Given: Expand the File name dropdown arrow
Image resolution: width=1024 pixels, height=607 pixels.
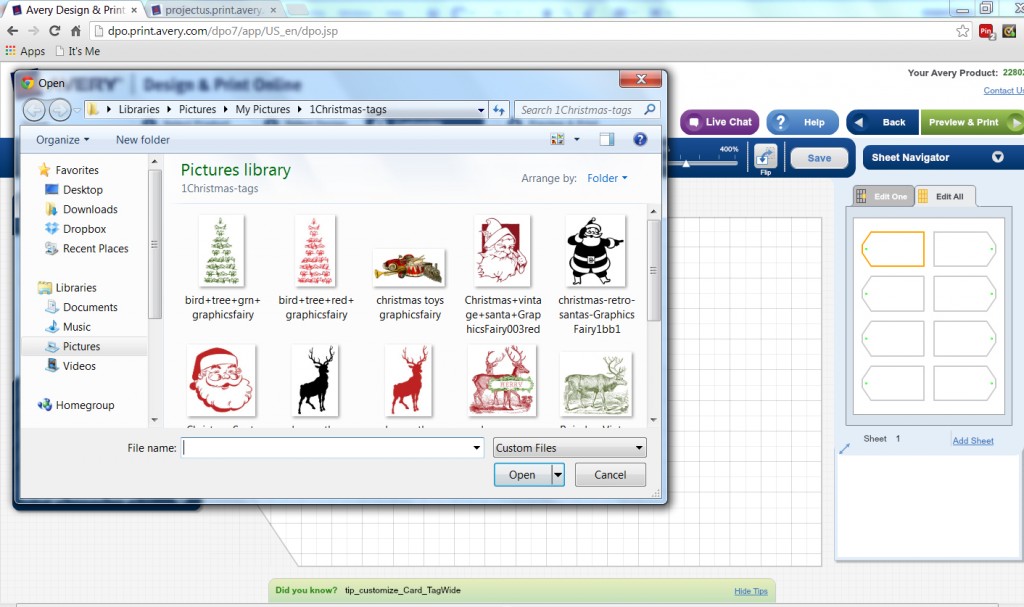Looking at the screenshot, I should click(x=477, y=448).
